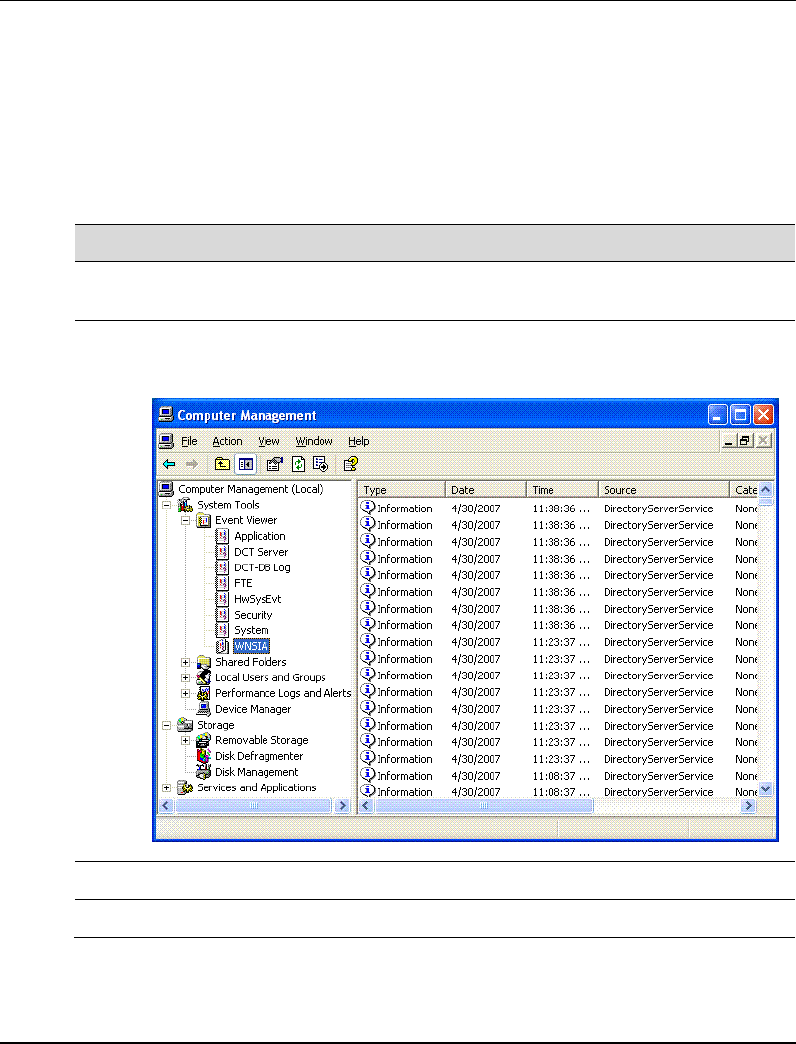Click the Refresh toolbar icon

point(298,464)
